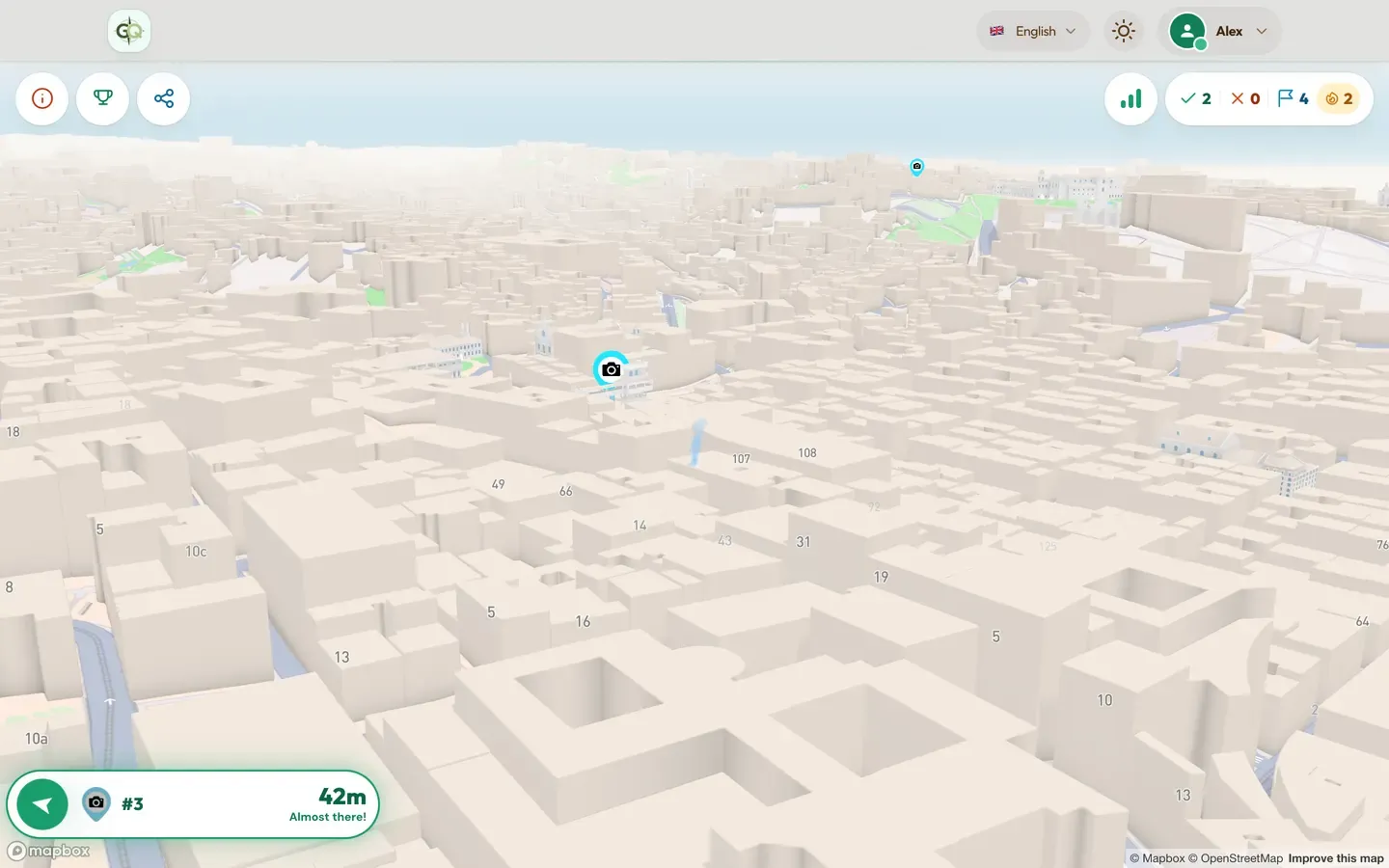Click building number 66 label
This screenshot has width=1389, height=868.
(566, 492)
